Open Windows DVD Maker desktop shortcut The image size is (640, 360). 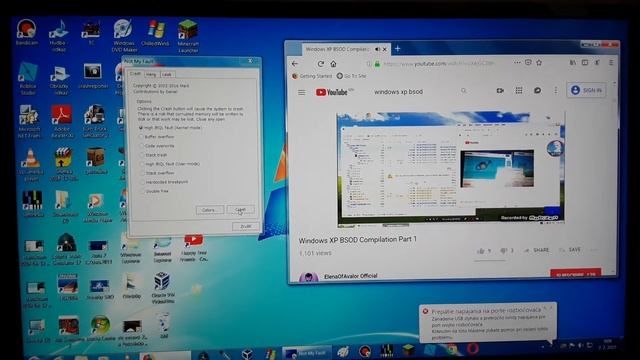point(124,36)
